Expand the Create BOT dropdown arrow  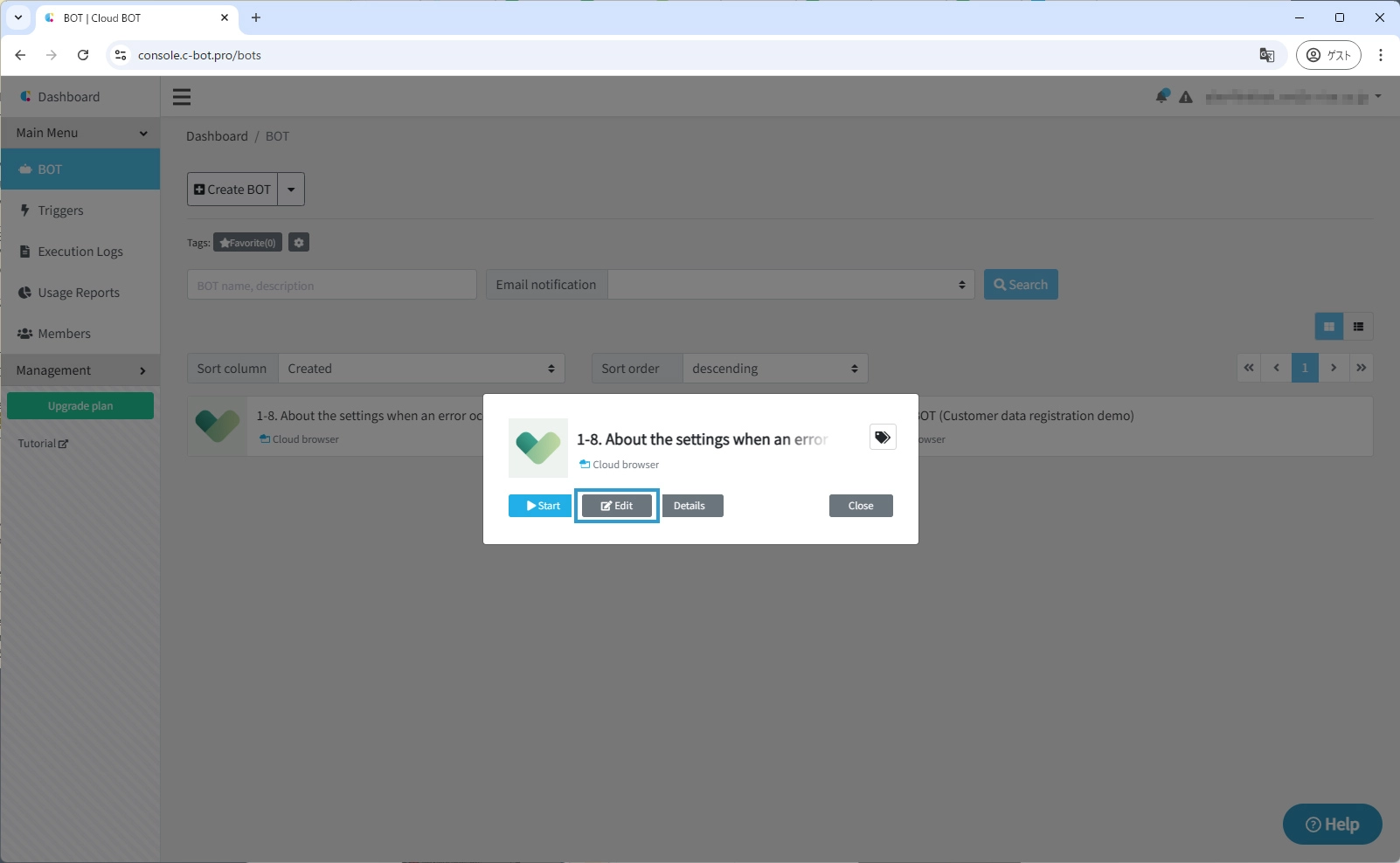pos(291,190)
